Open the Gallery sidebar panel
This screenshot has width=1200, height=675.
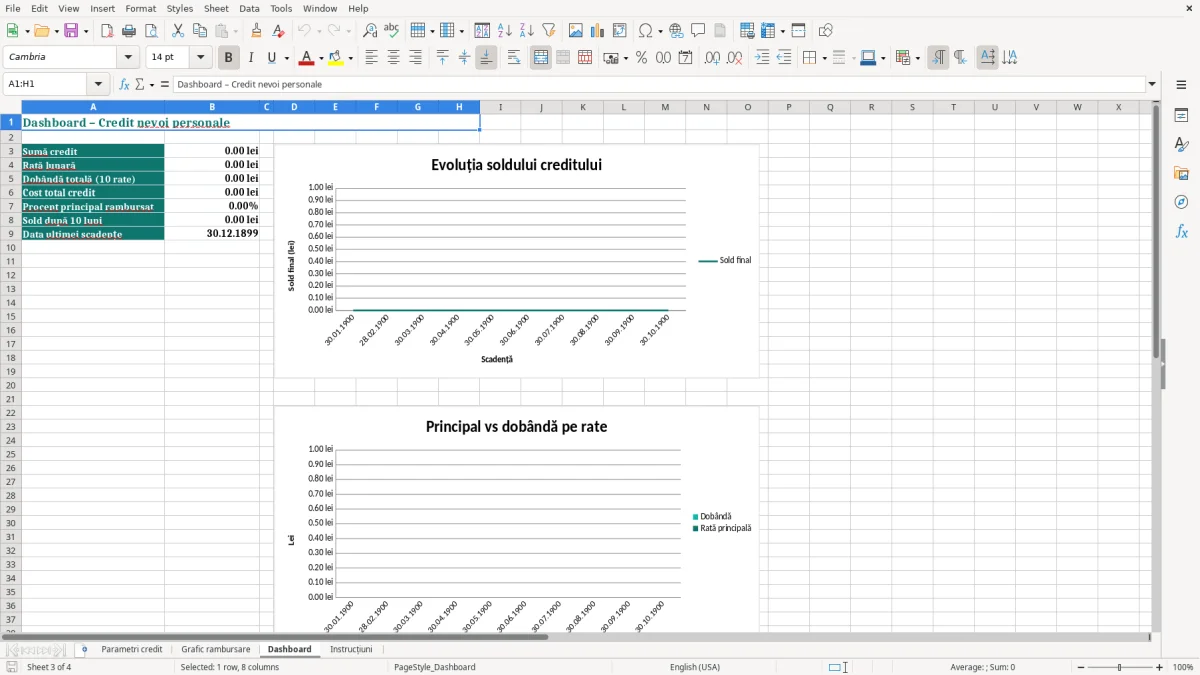point(1181,174)
